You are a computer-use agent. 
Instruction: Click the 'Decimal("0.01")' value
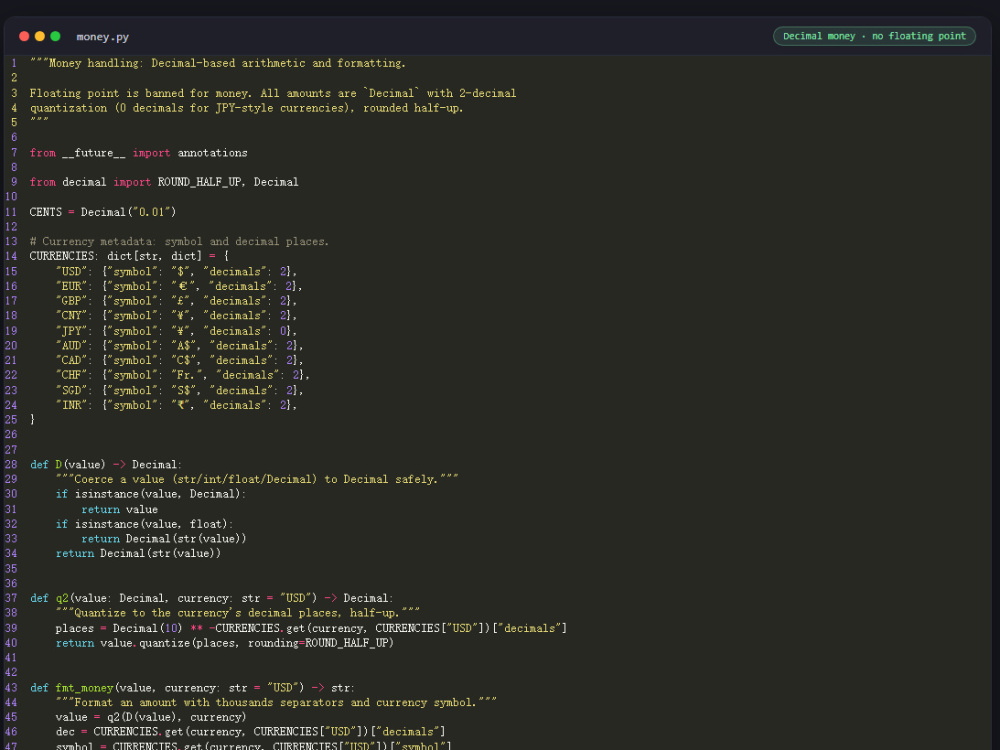click(x=128, y=212)
